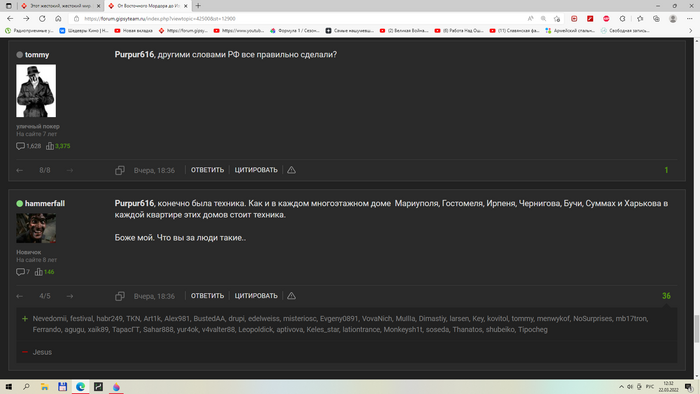
Task: Open the browser settings ellipsis menu
Action: coord(690,19)
